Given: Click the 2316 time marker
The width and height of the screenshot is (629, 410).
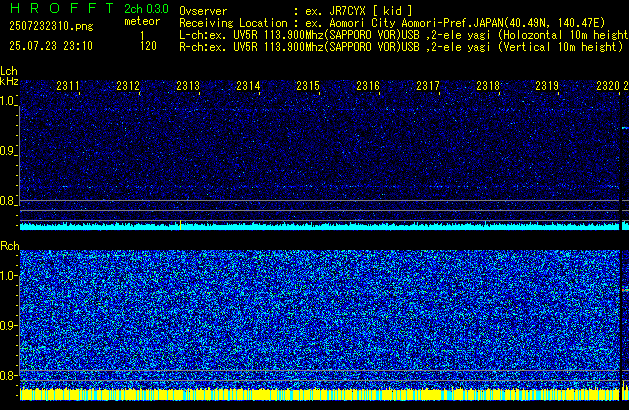Looking at the screenshot, I should click(368, 86).
